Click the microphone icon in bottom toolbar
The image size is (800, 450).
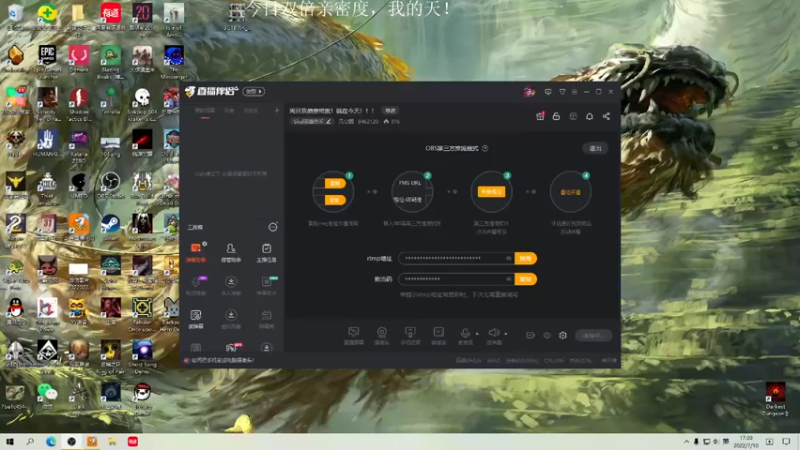coord(465,333)
